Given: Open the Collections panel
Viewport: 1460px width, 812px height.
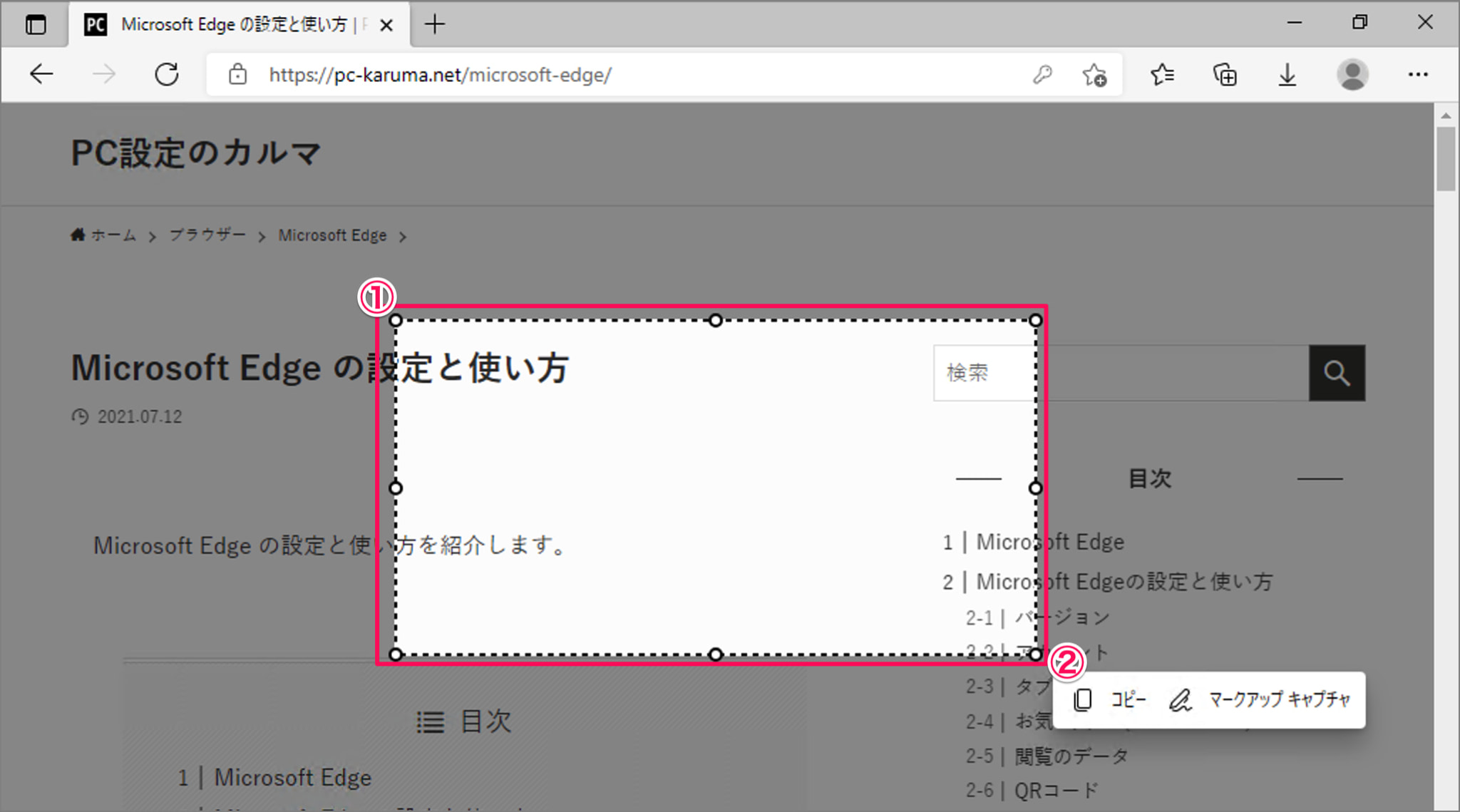Looking at the screenshot, I should 1225,73.
